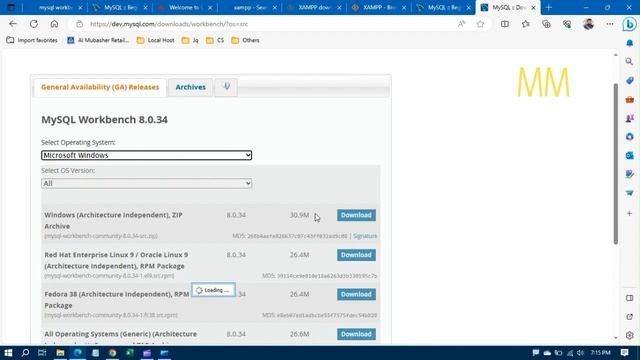
Task: Open sidebar Shopping tag icon
Action: [x=629, y=80]
